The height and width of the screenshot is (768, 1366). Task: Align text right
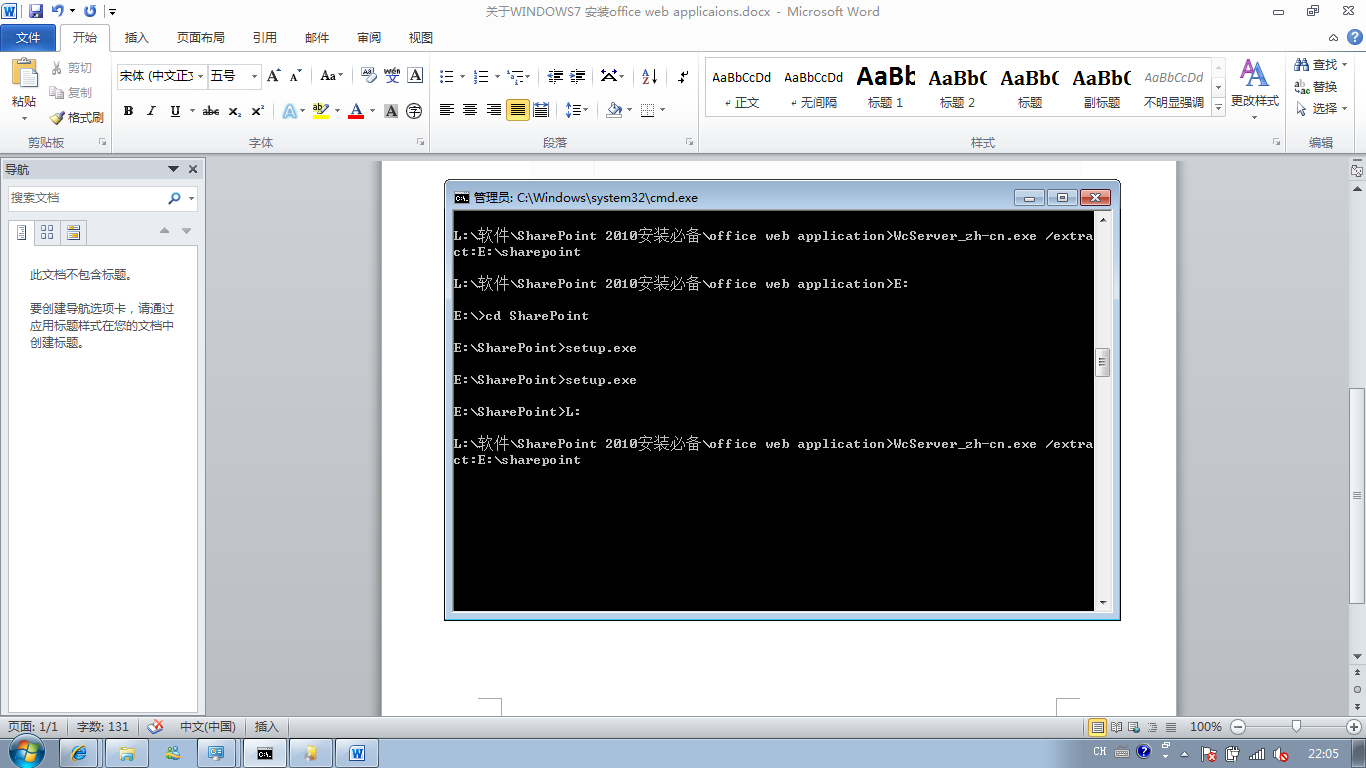click(494, 110)
